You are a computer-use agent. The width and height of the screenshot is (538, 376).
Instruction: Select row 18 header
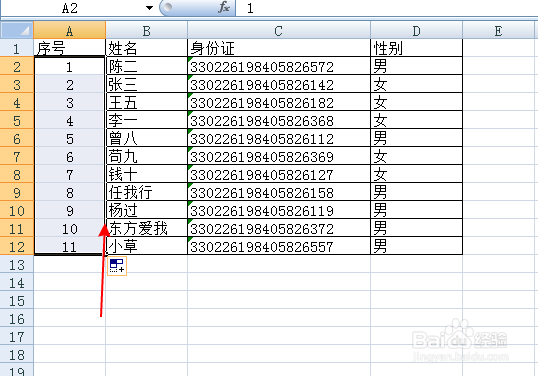(17, 354)
